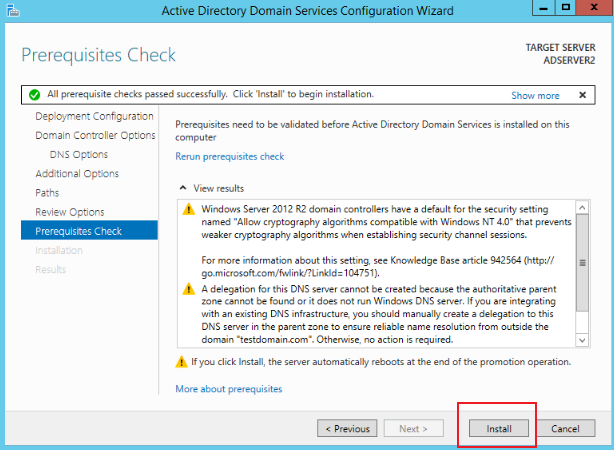Cancel the configuration wizard
This screenshot has width=614, height=450.
(565, 428)
